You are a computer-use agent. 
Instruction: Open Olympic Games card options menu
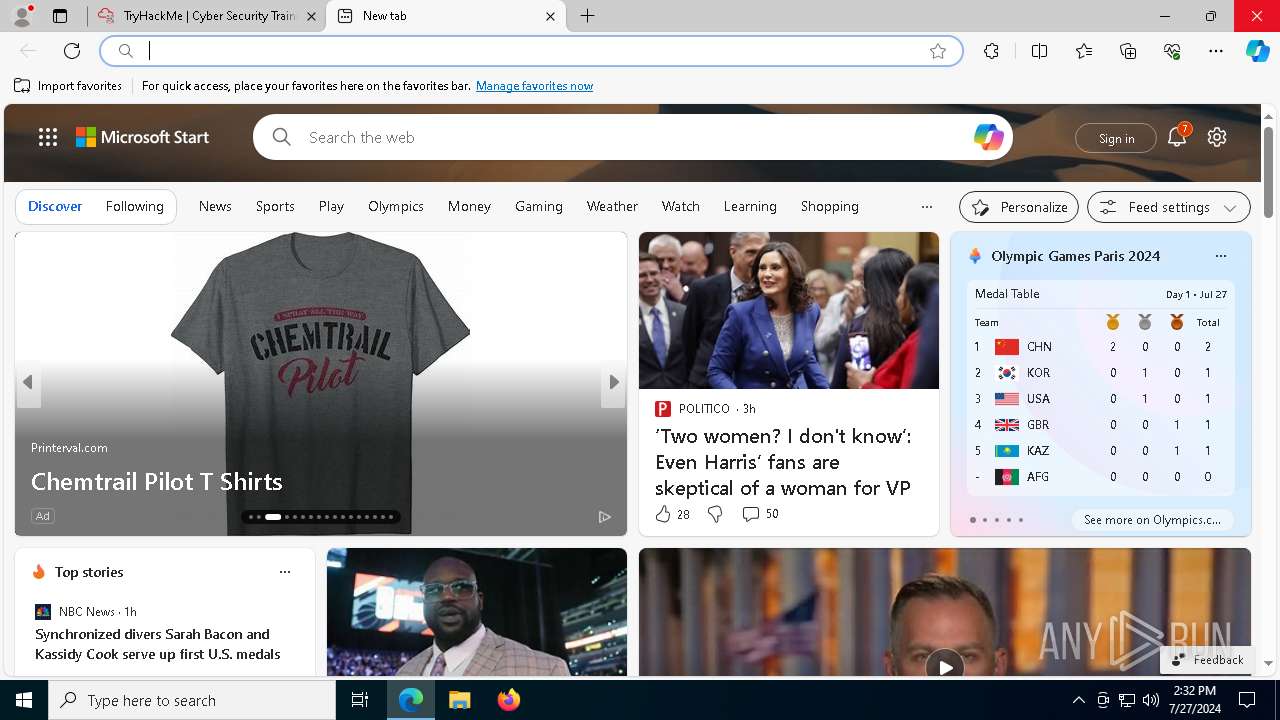[1221, 256]
